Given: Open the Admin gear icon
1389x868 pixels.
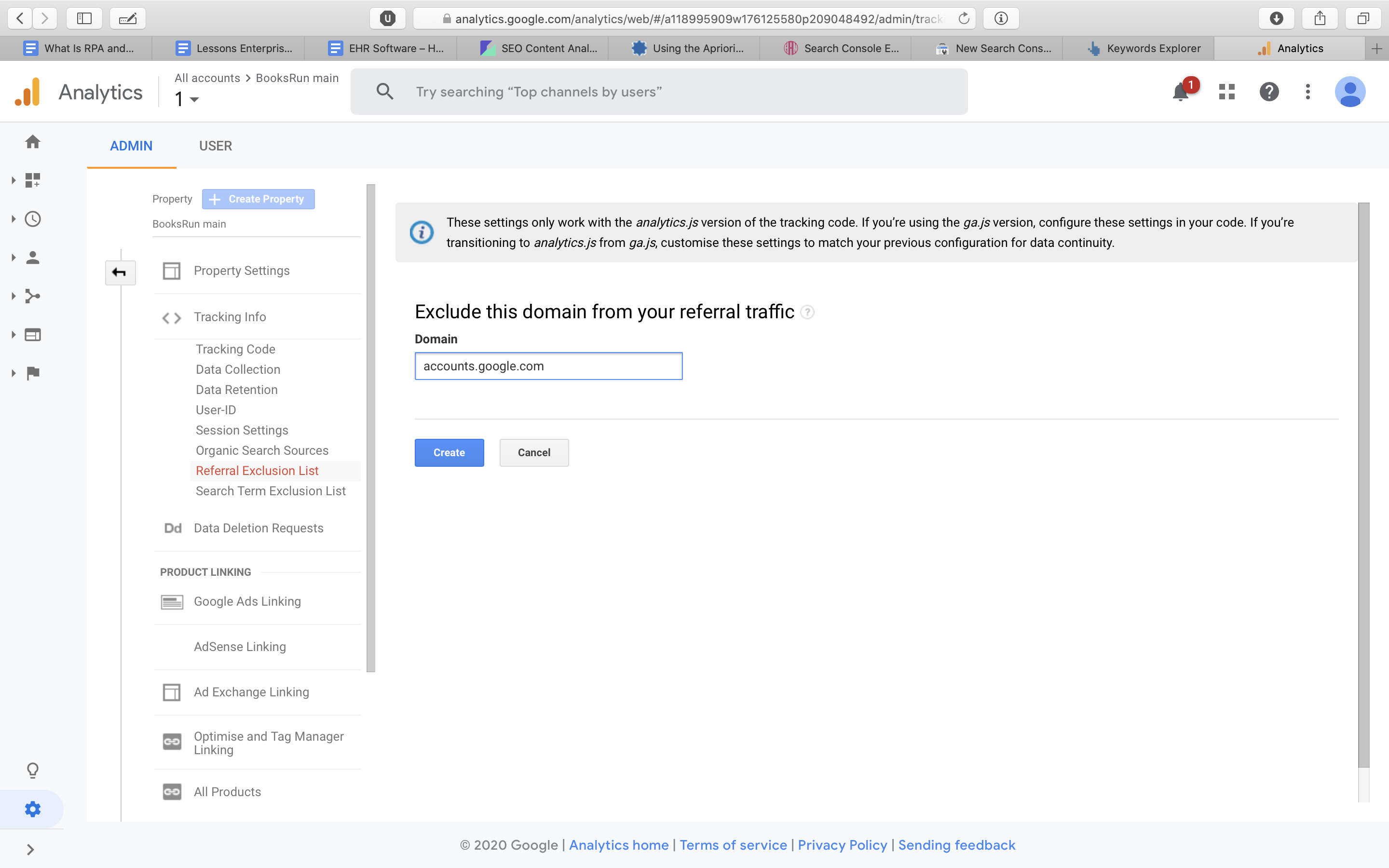Looking at the screenshot, I should [x=33, y=809].
